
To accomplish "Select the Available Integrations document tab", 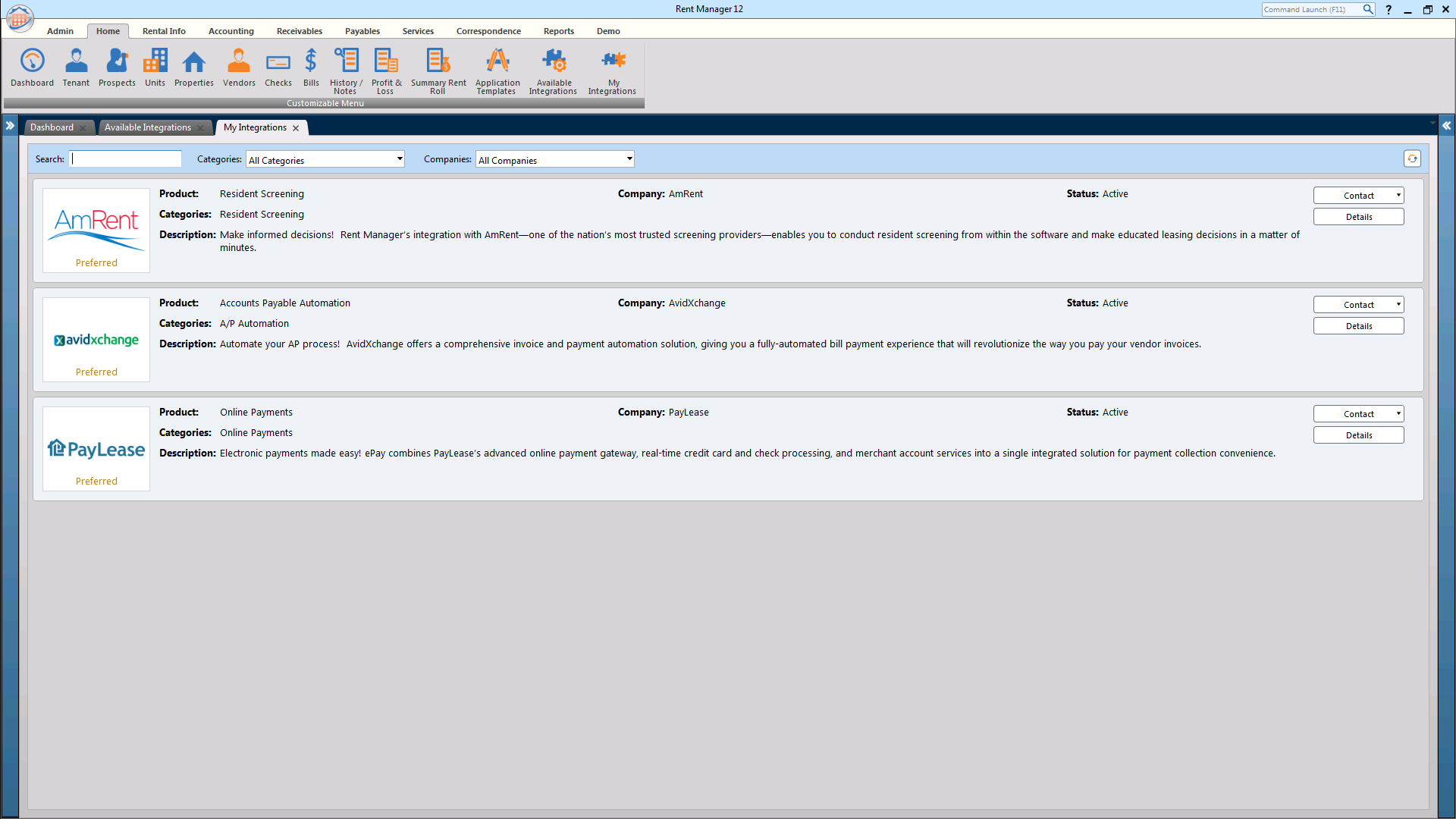I will pyautogui.click(x=148, y=127).
